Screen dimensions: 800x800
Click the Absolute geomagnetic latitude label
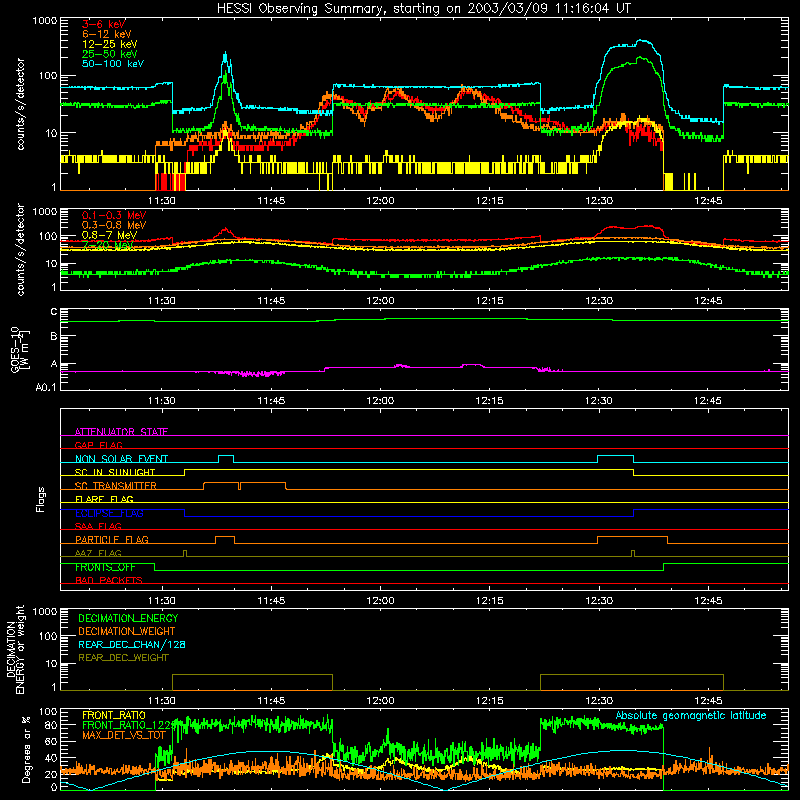[x=691, y=715]
